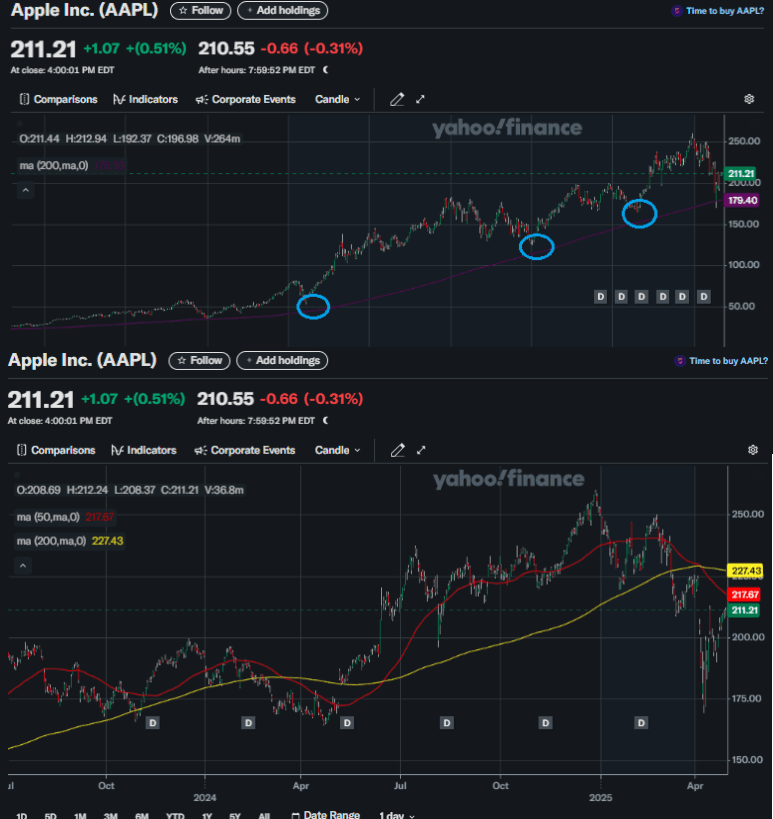The width and height of the screenshot is (773, 819).
Task: Click the green 211.21 price label in top chart
Action: click(x=741, y=173)
